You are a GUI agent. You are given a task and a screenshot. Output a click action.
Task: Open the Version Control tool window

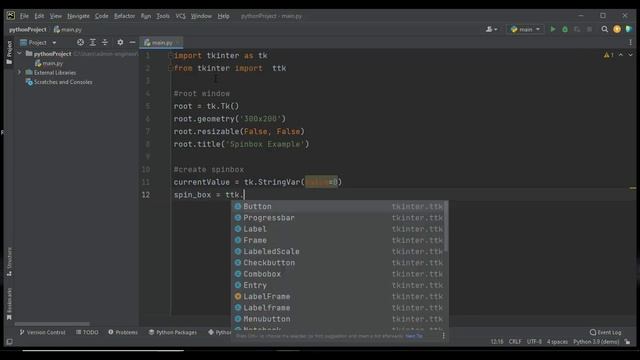[x=42, y=332]
